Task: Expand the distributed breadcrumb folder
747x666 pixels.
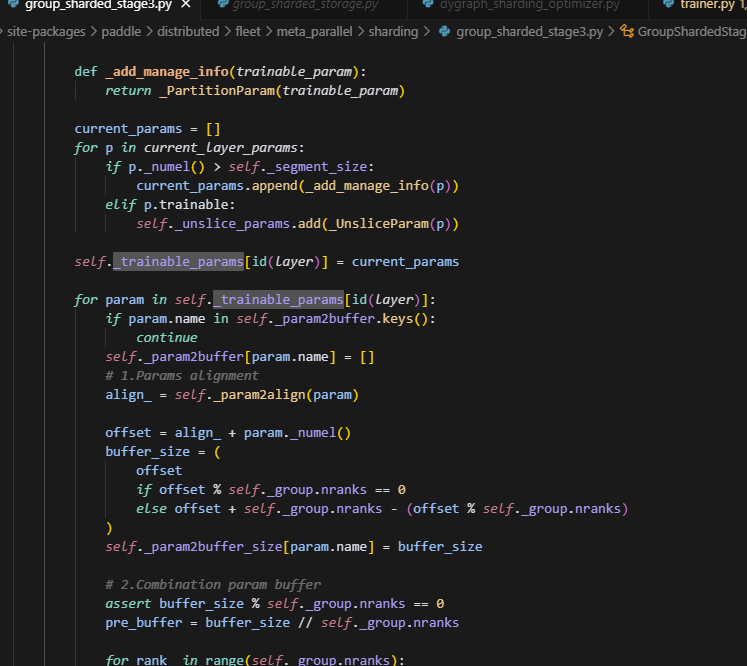Action: (x=188, y=32)
